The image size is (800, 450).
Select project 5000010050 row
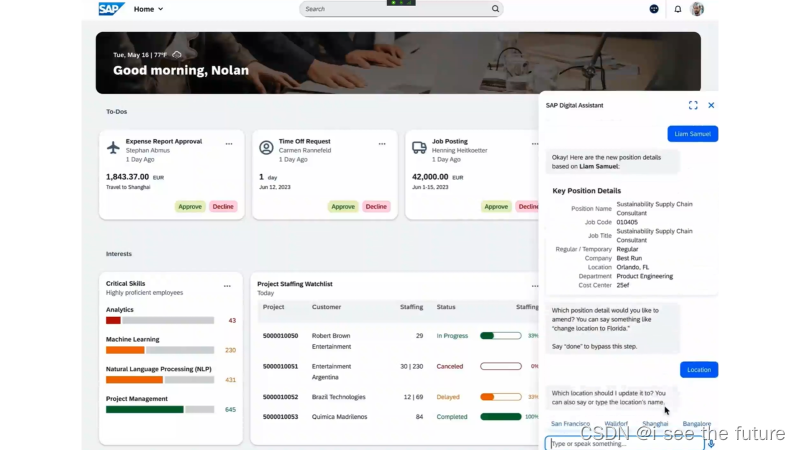(x=398, y=341)
